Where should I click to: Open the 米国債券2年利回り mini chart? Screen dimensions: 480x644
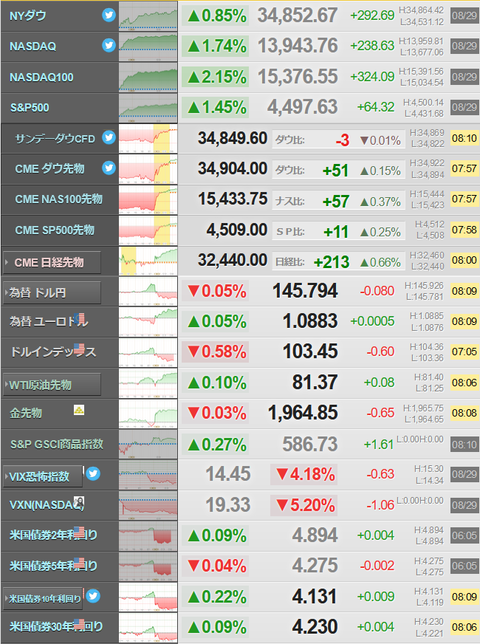click(x=148, y=536)
